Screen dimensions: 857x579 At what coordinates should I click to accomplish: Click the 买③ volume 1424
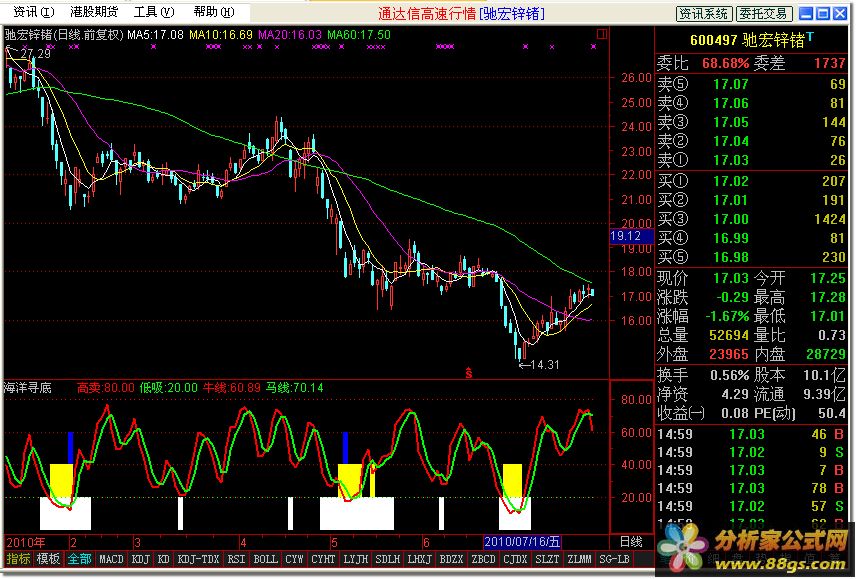(830, 219)
